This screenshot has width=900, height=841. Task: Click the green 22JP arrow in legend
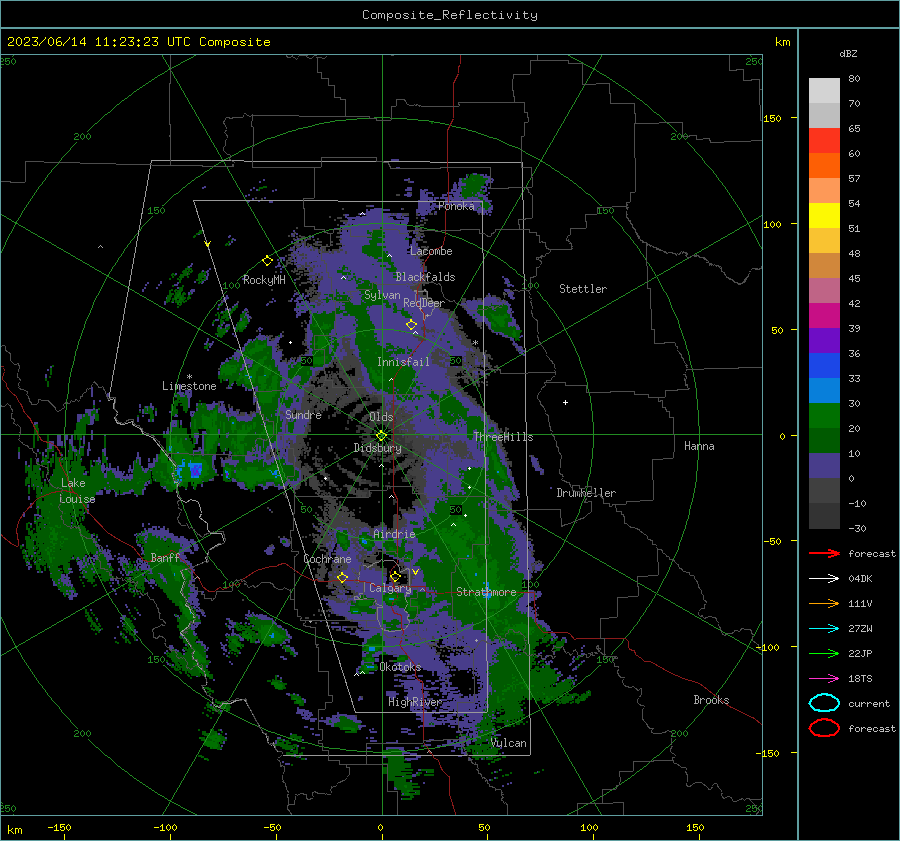point(824,653)
